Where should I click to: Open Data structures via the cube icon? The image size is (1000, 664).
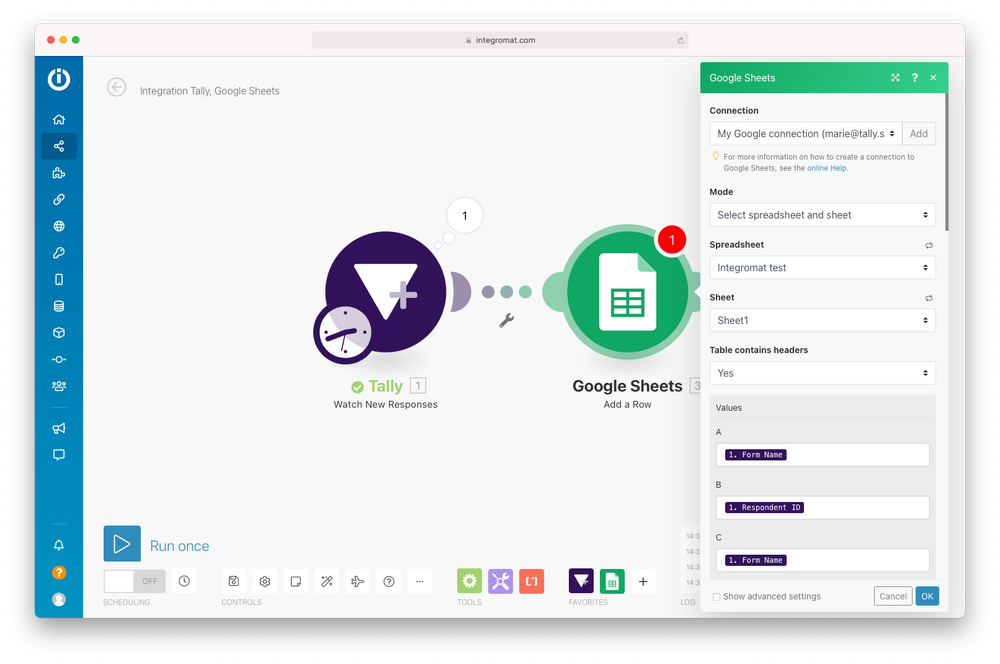point(59,333)
